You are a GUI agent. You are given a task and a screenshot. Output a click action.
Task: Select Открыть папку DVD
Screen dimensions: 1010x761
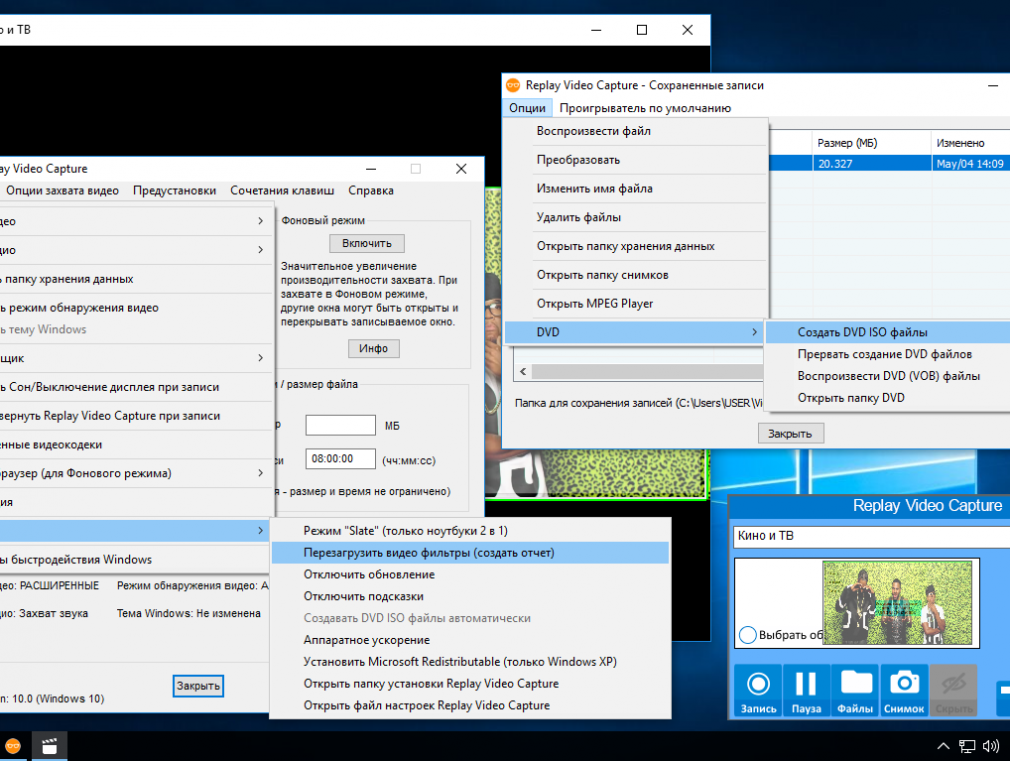point(888,398)
